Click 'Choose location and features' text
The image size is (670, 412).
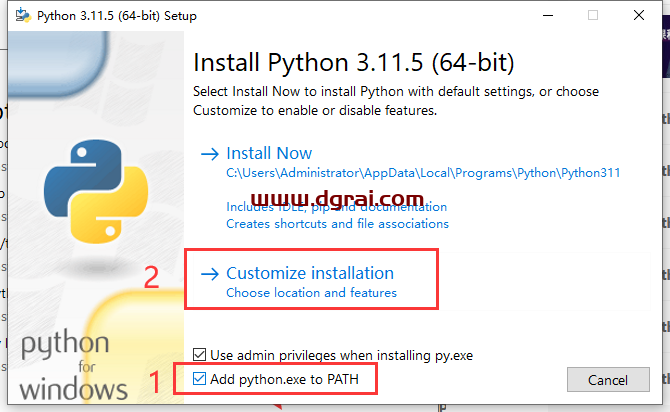point(311,293)
